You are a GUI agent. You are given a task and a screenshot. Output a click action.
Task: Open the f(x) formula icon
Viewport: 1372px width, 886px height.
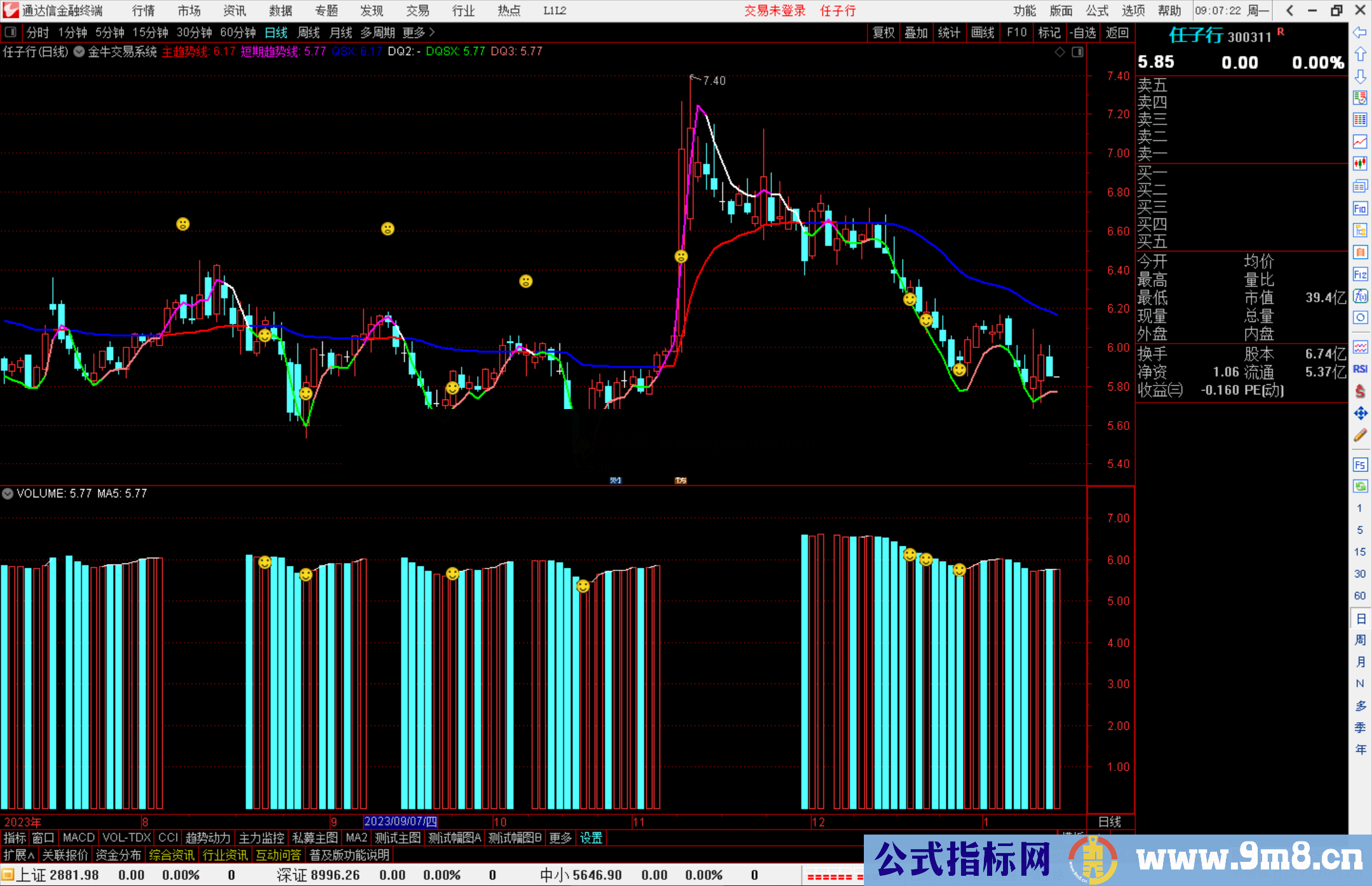(1360, 296)
